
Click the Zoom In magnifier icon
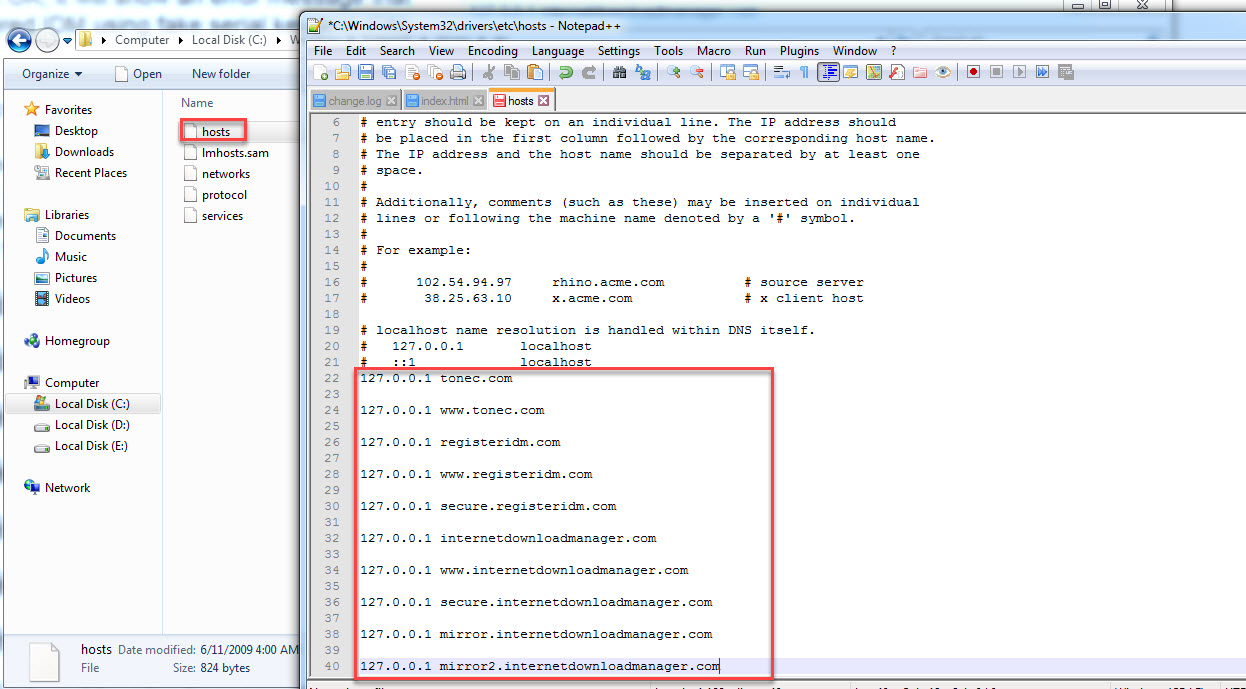click(x=674, y=72)
